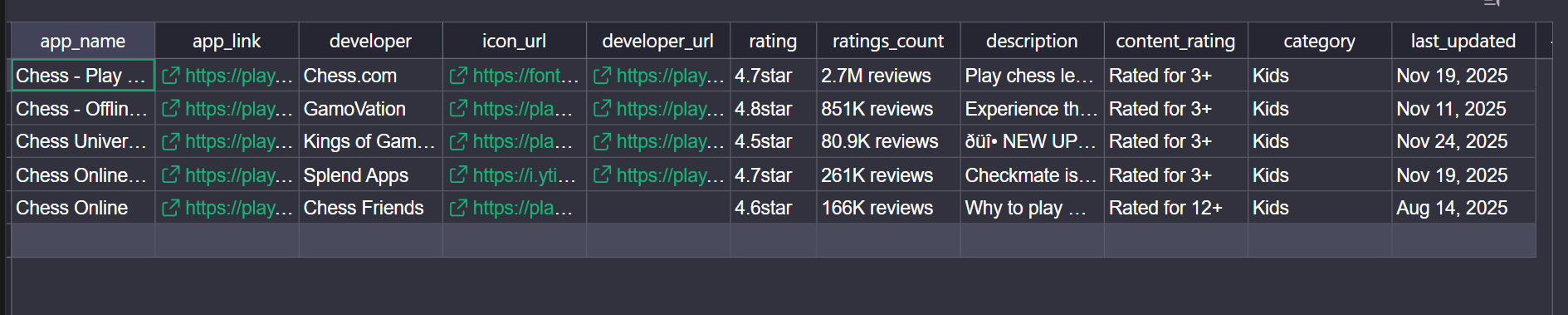Follow the https://font… icon_url link
This screenshot has height=315, width=1568.
pos(526,76)
